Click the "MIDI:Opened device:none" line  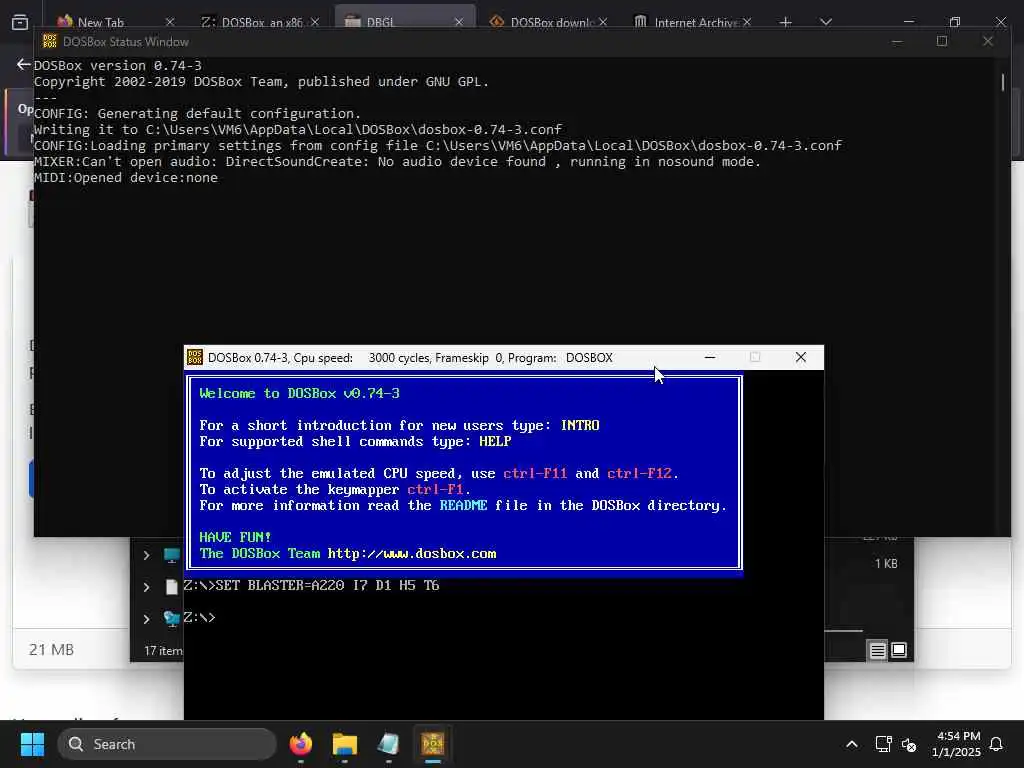[125, 178]
